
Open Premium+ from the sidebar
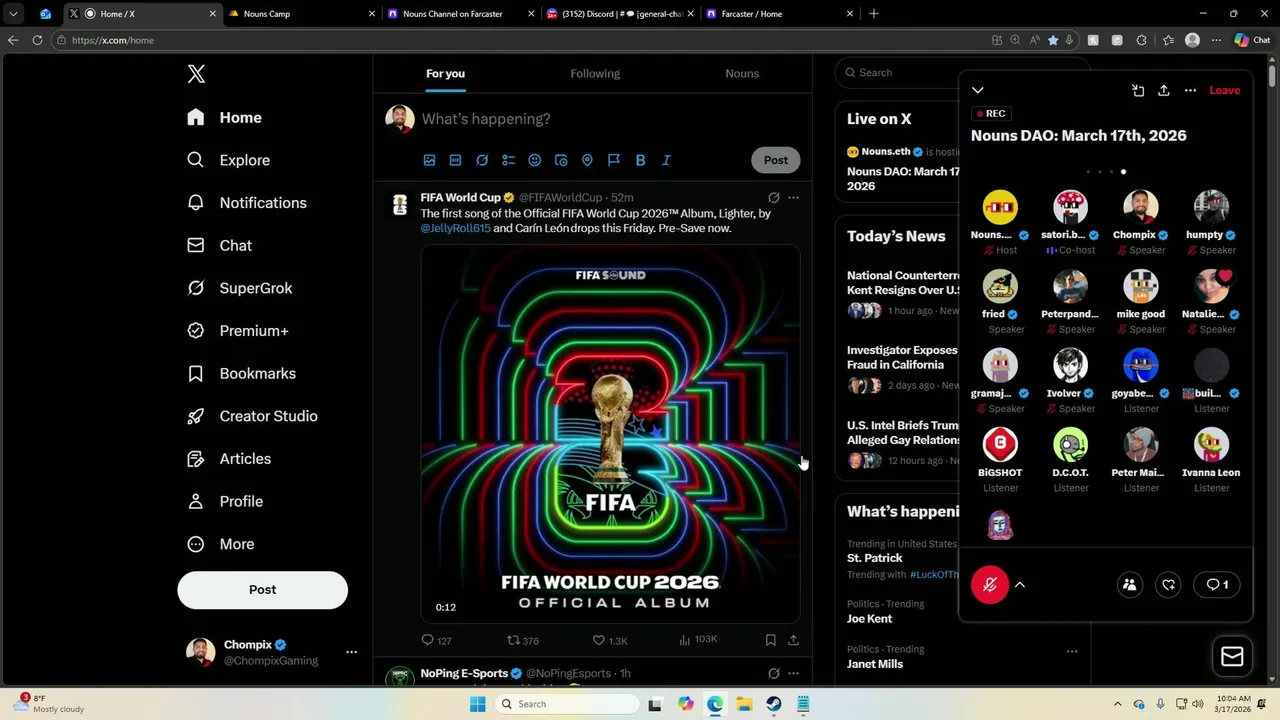238,331
